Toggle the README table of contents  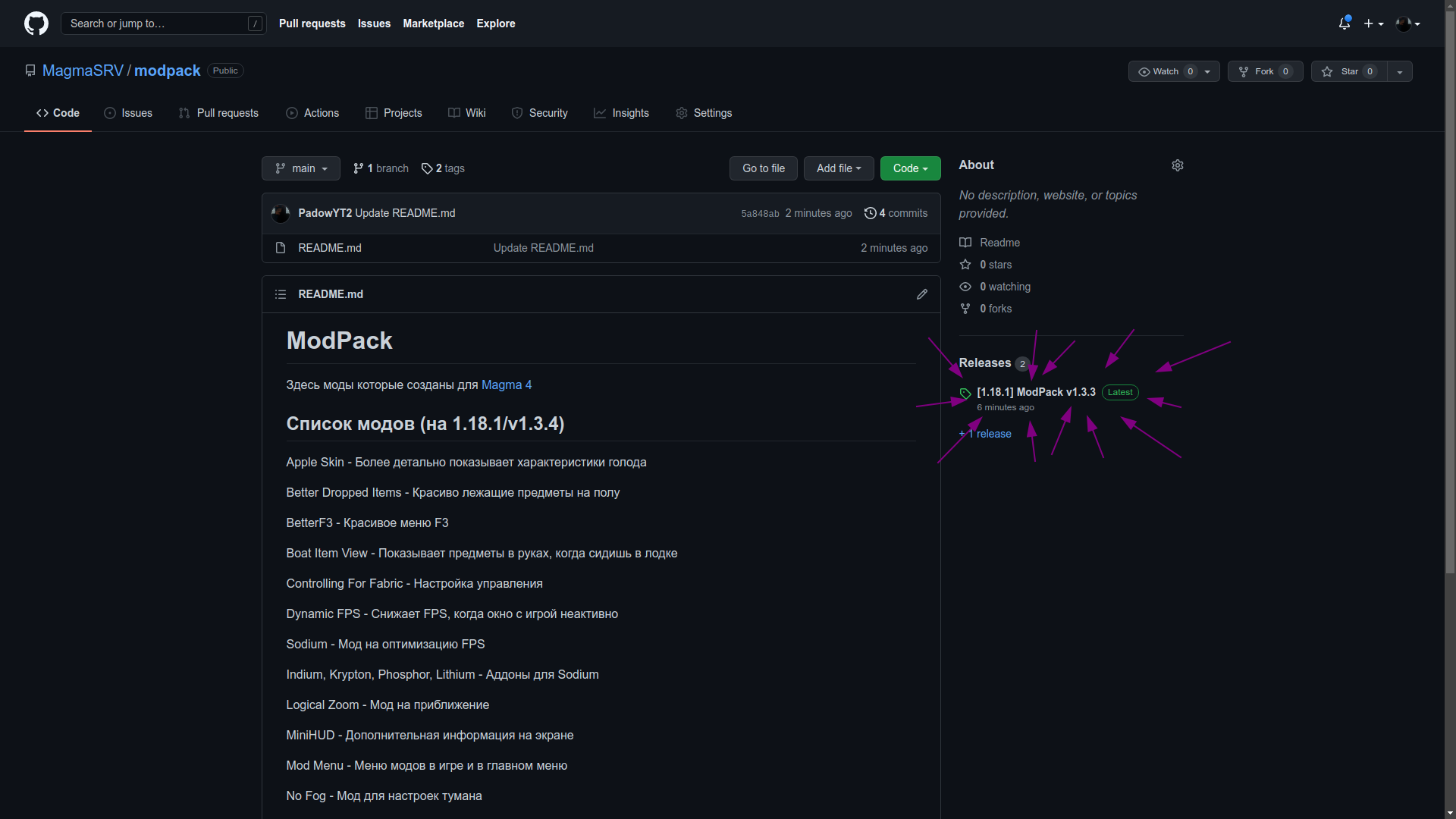(x=280, y=294)
